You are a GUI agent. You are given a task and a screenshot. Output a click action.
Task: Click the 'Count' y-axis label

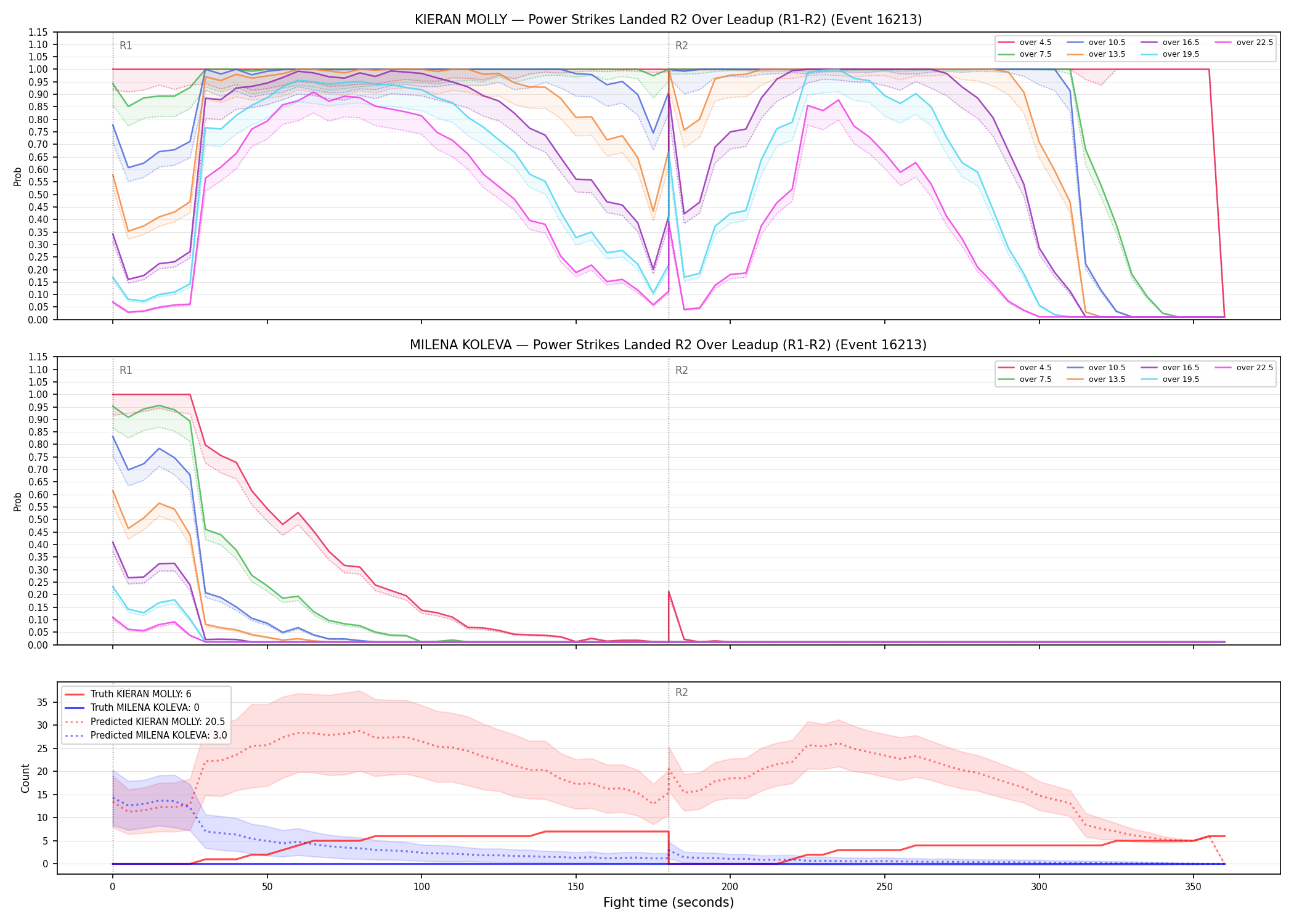pos(25,778)
